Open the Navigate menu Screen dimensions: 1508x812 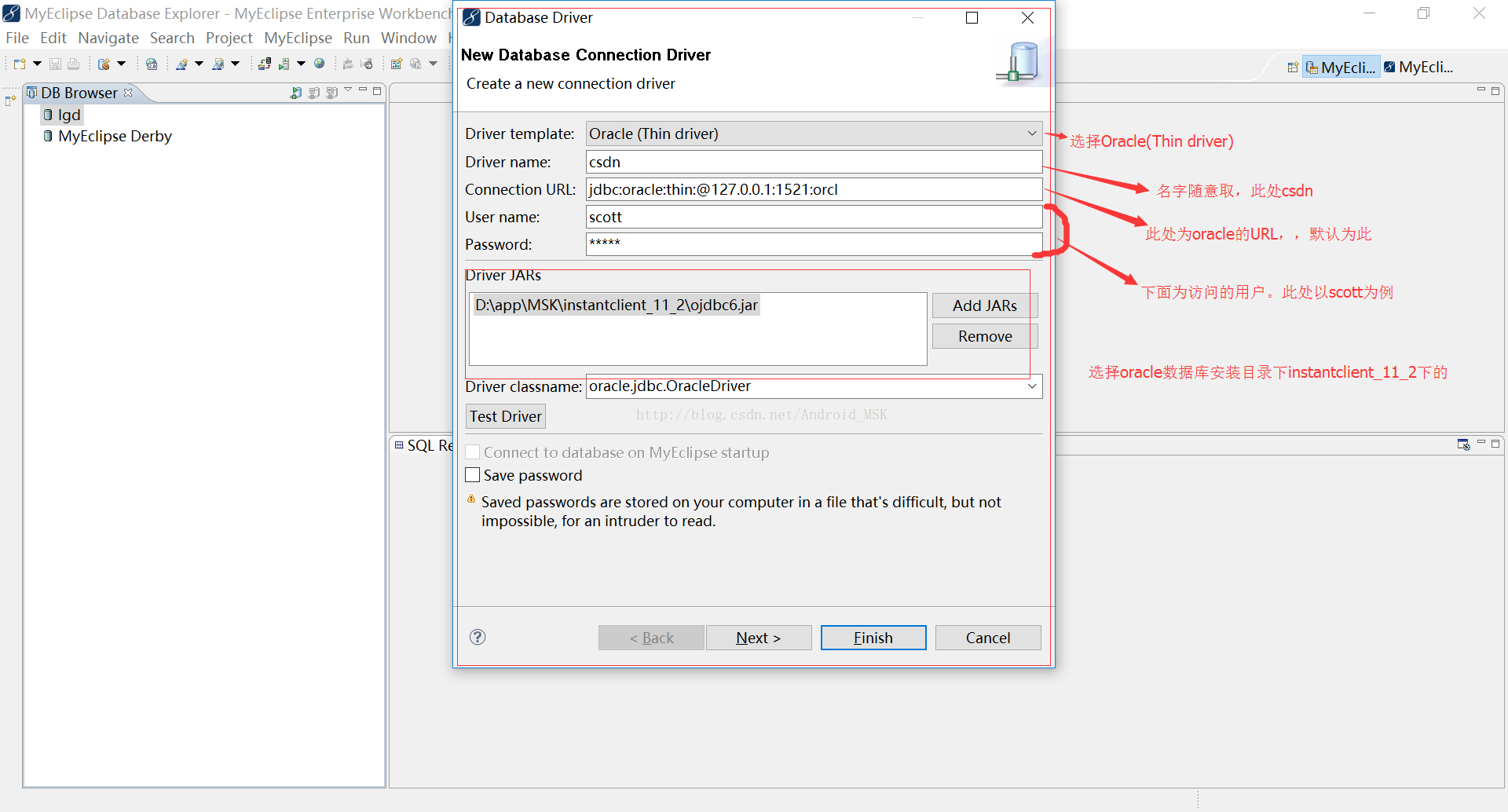coord(108,38)
